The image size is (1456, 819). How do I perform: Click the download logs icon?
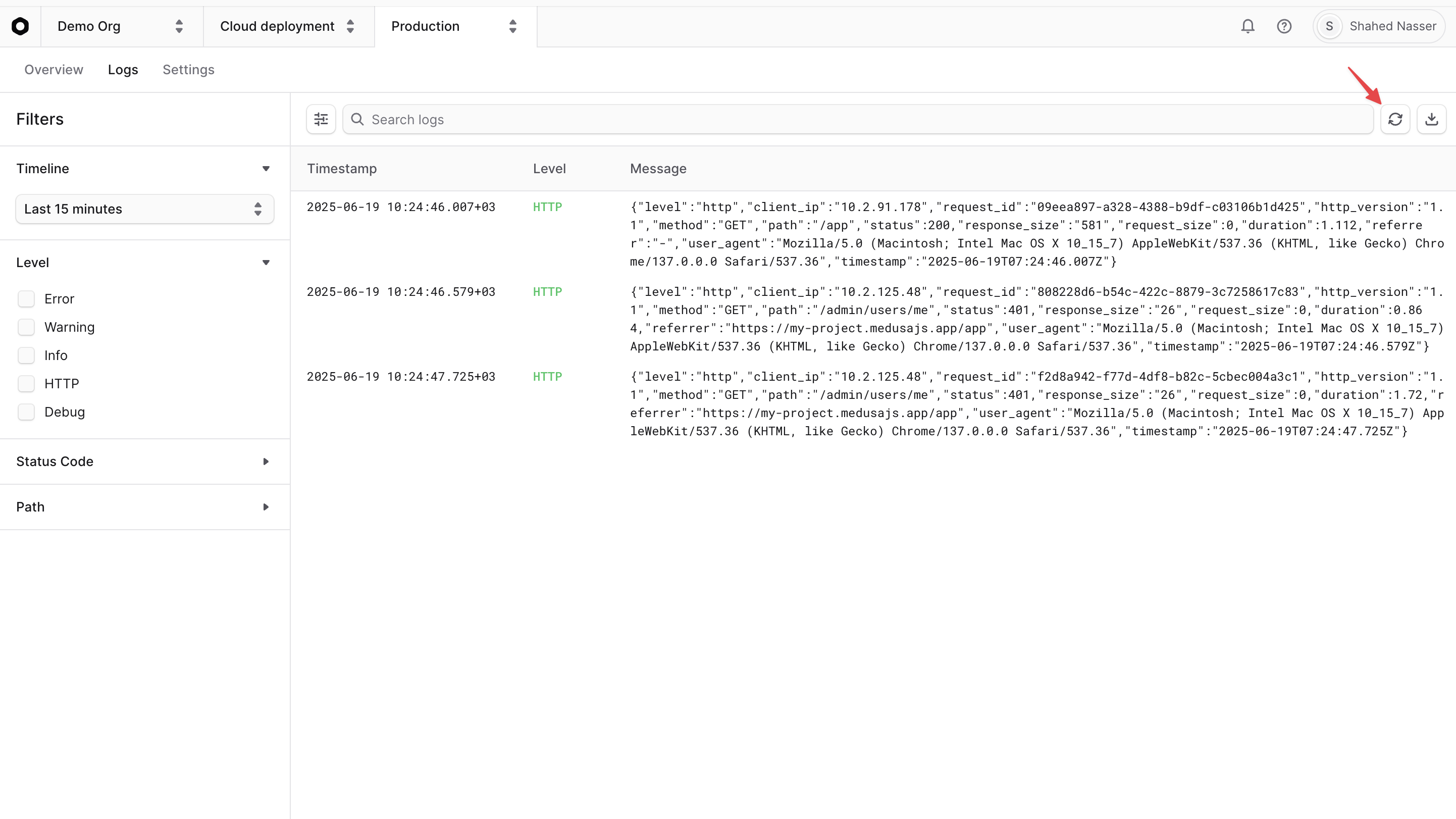(x=1432, y=119)
